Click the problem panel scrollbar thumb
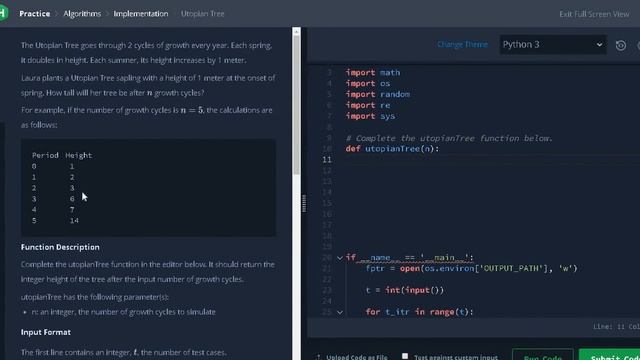The image size is (640, 360). click(297, 105)
